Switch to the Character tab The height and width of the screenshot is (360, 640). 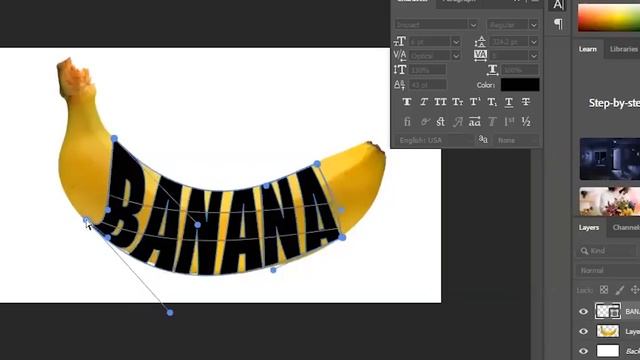412,2
